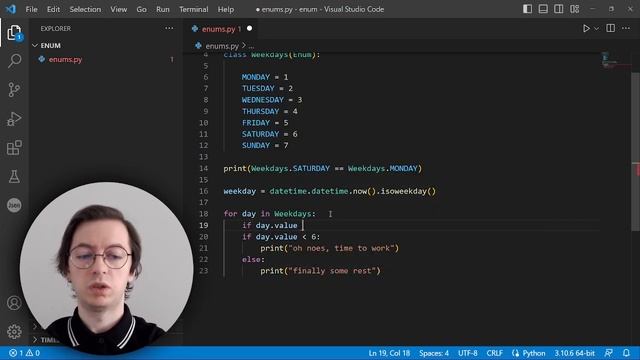This screenshot has width=640, height=360.
Task: Click the breadcrumb ellipsis after enums.py
Action: [251, 46]
